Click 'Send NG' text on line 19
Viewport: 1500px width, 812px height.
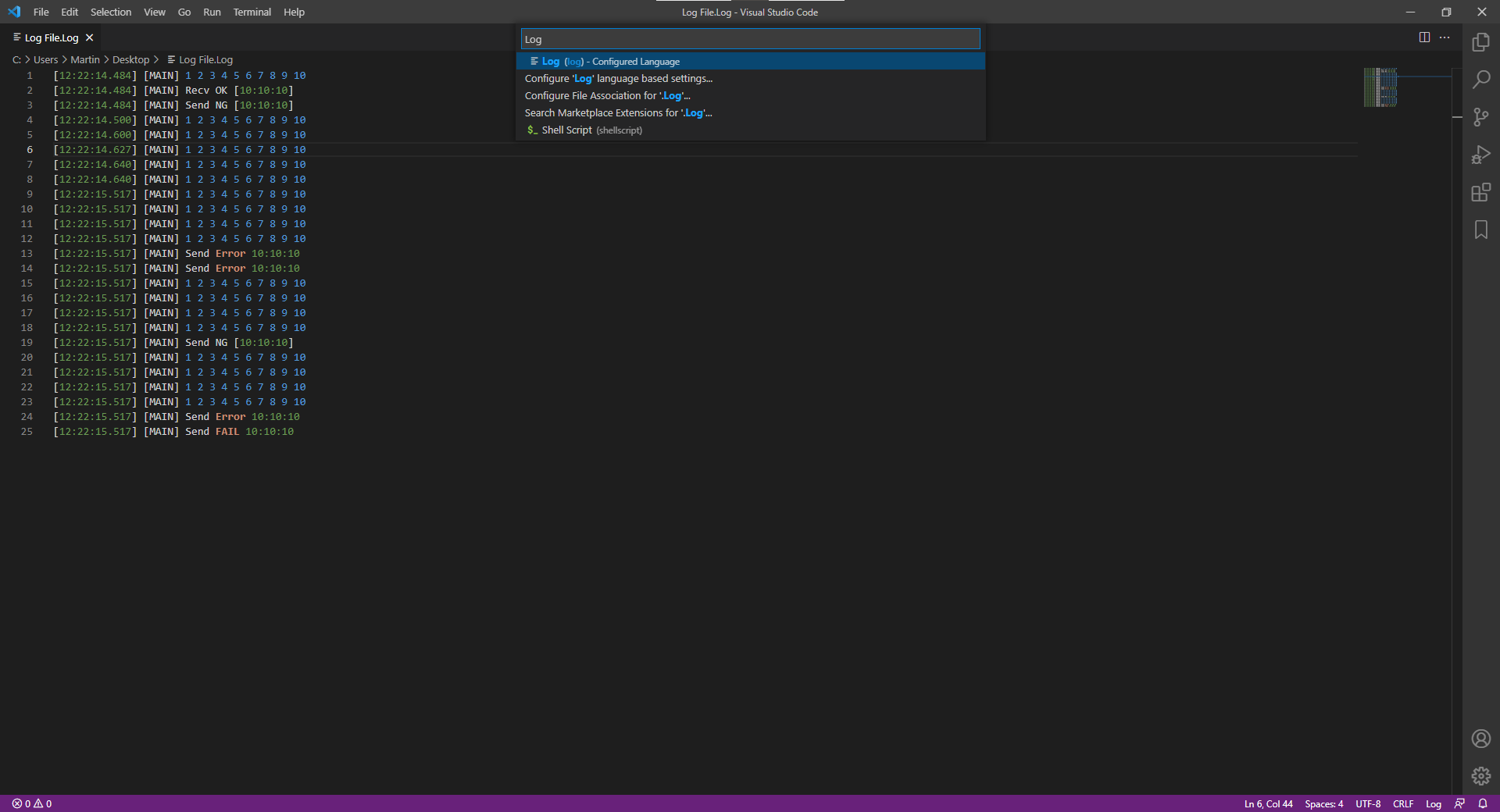tap(206, 342)
